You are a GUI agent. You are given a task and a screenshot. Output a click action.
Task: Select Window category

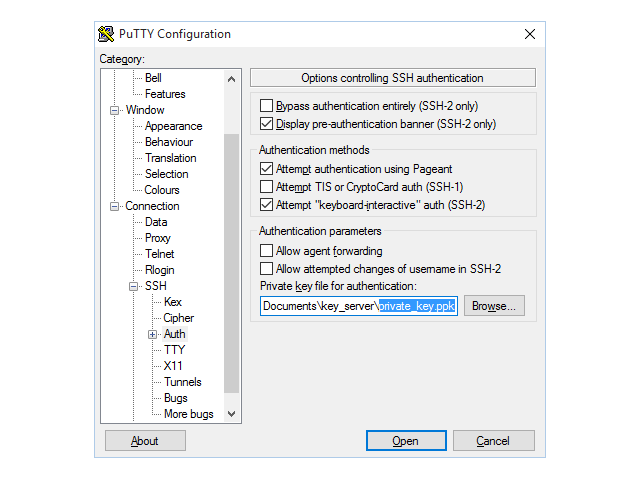click(145, 110)
